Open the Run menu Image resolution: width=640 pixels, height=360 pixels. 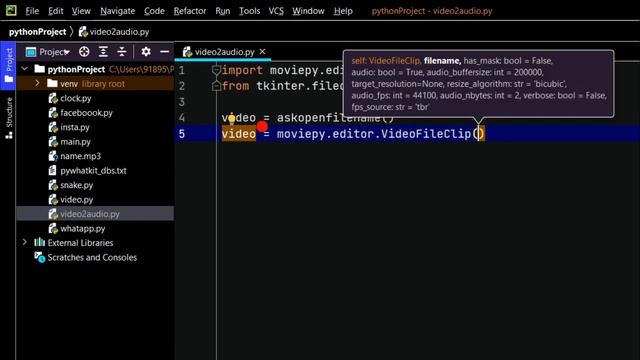click(222, 11)
